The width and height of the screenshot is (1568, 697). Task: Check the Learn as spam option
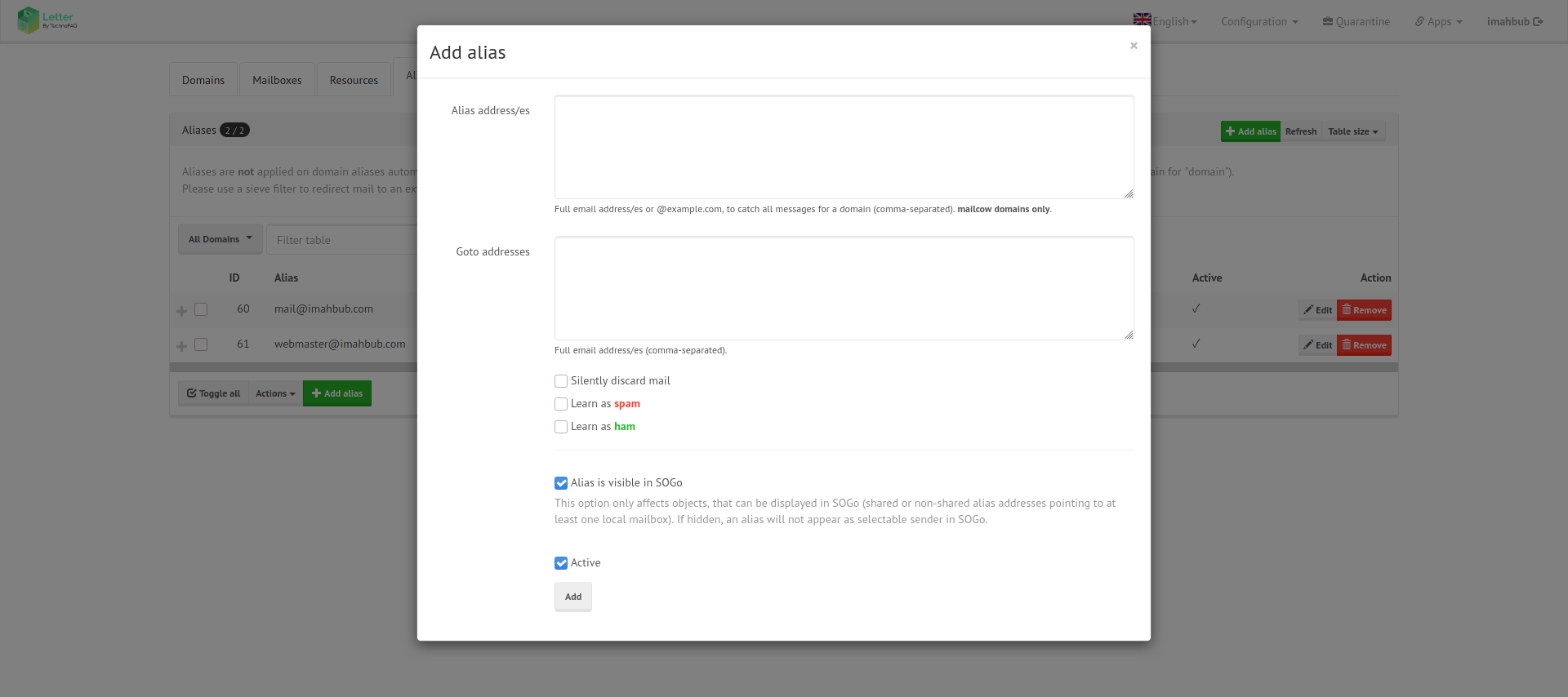pyautogui.click(x=561, y=404)
